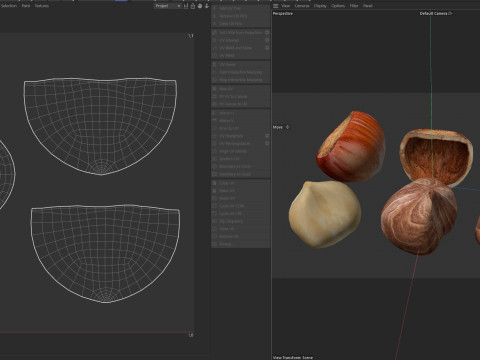
Task: Choose Fit UV to Canvas
Action: tap(241, 97)
